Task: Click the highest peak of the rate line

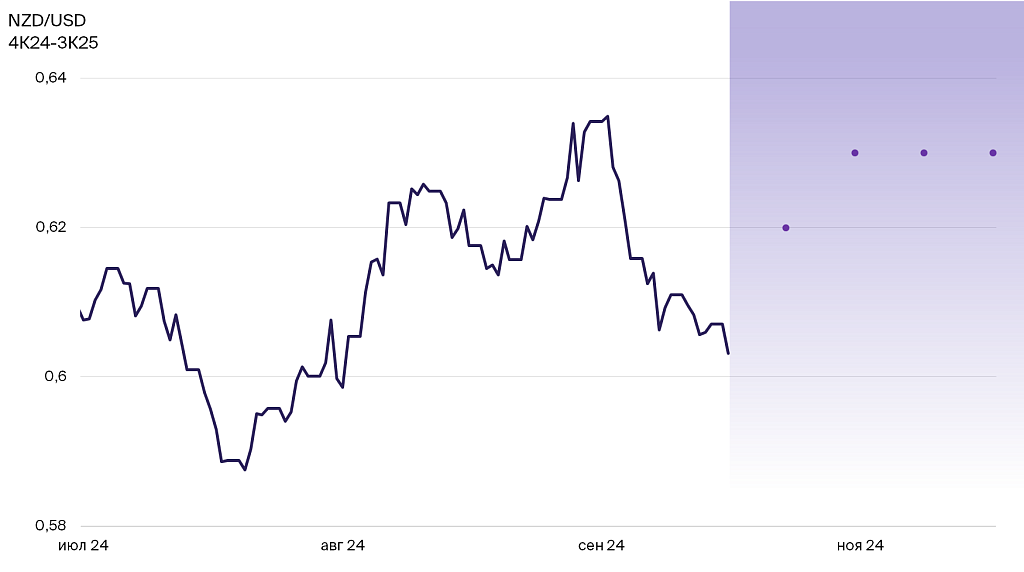Action: pyautogui.click(x=608, y=116)
